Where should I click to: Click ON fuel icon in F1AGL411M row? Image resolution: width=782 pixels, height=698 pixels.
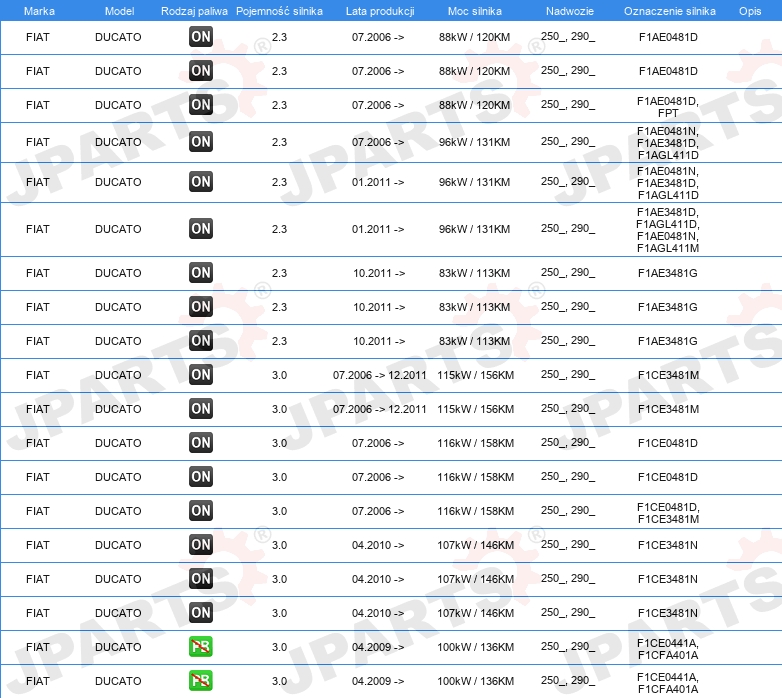[x=201, y=229]
